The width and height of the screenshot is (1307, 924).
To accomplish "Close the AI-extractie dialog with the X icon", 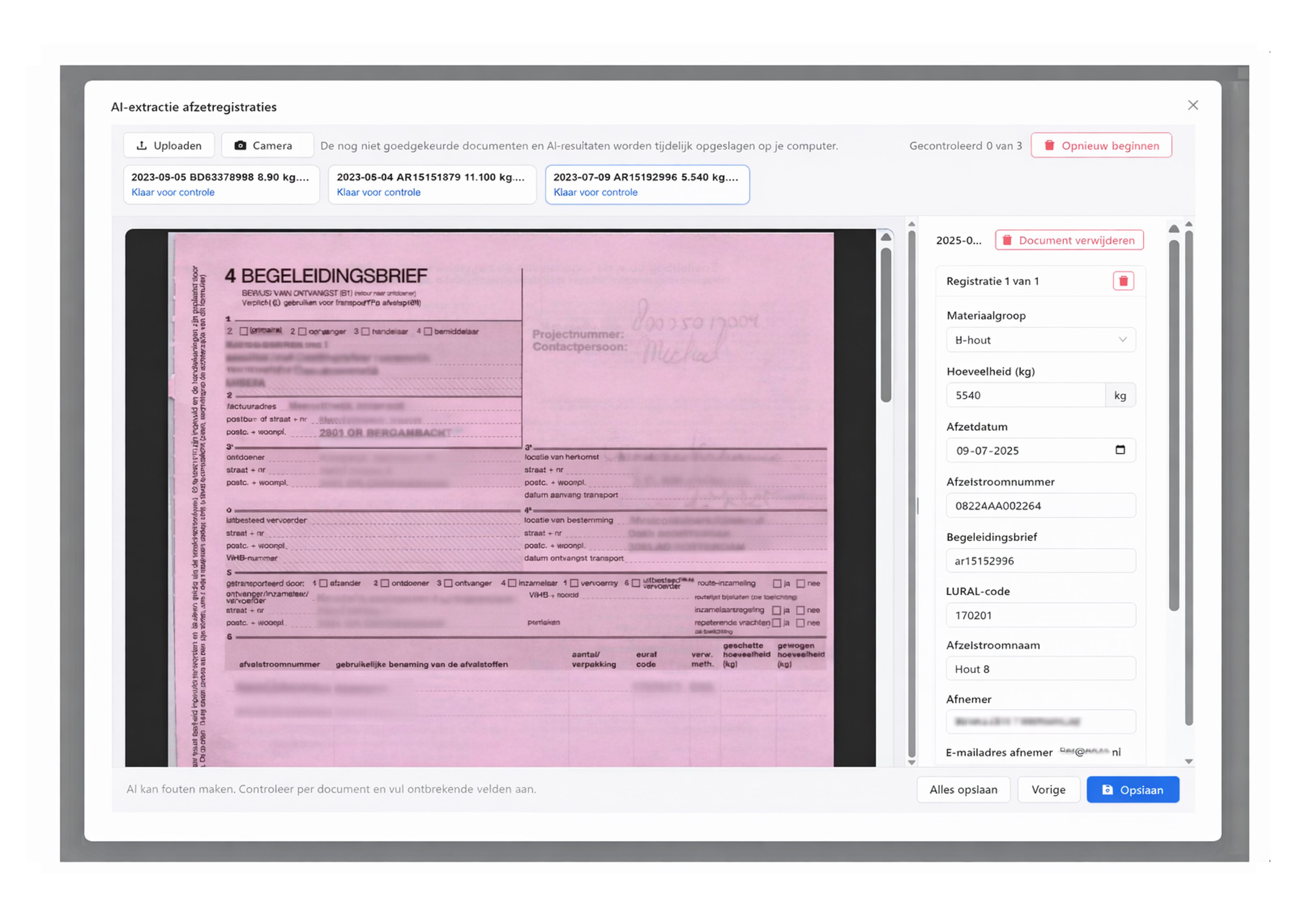I will [x=1193, y=105].
